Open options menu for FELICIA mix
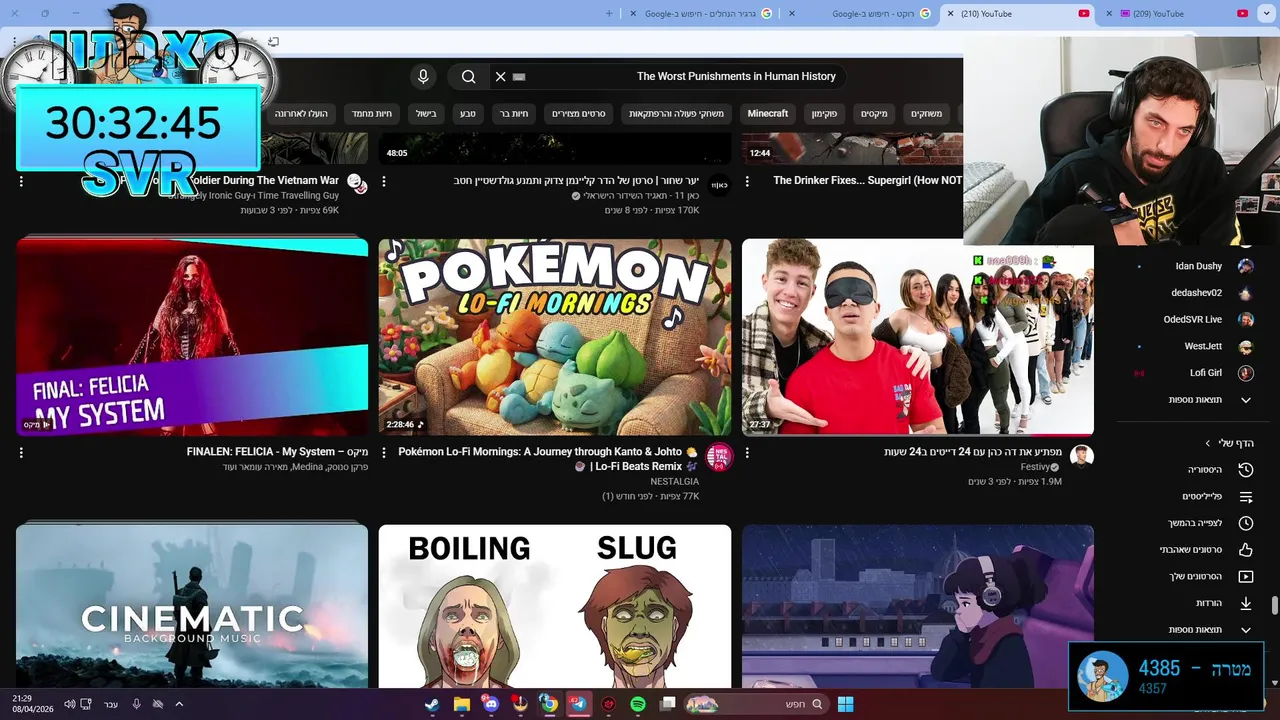The height and width of the screenshot is (720, 1280). [21, 453]
